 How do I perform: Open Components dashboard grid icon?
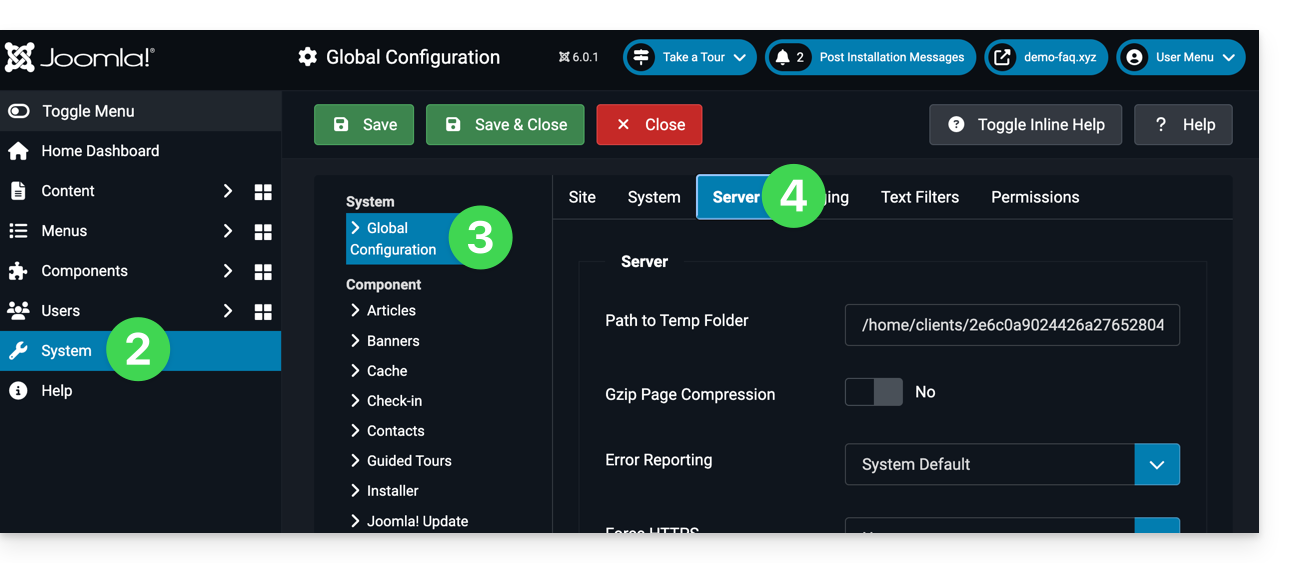point(263,272)
